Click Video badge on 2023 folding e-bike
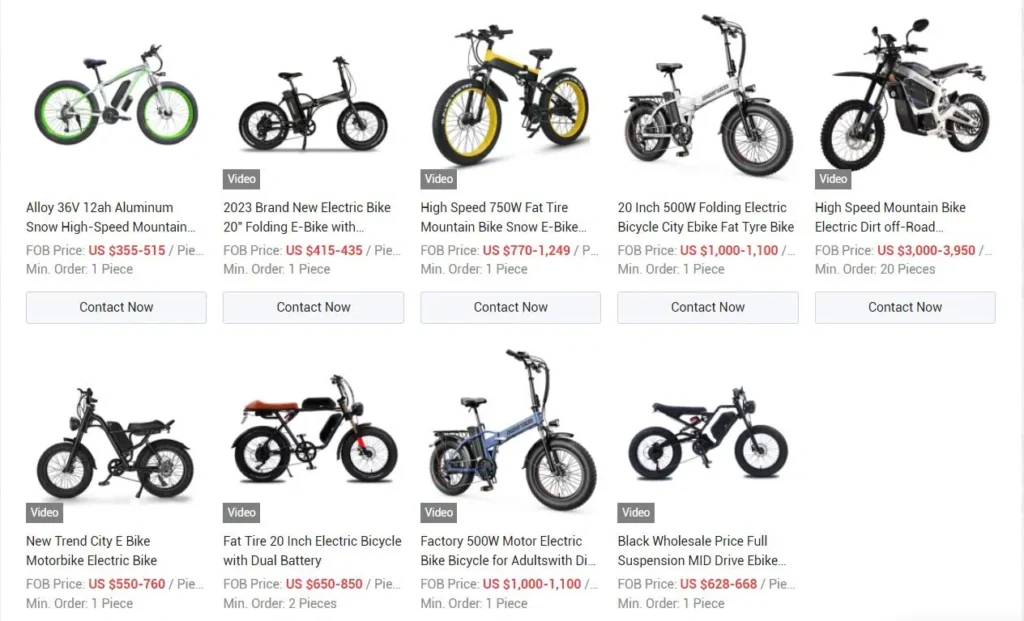The image size is (1024, 621). tap(242, 179)
